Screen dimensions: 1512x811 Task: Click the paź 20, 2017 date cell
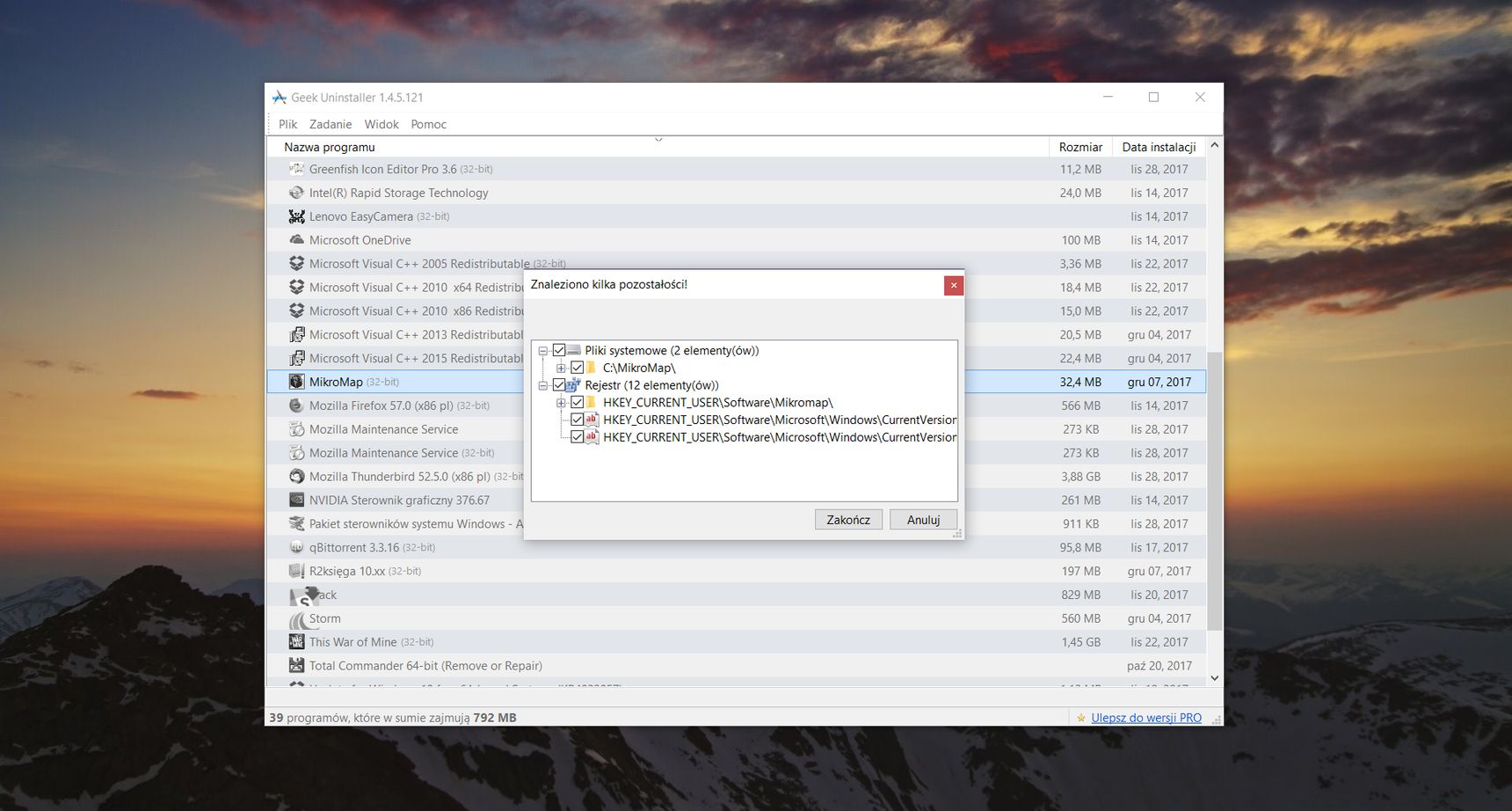tap(1159, 666)
